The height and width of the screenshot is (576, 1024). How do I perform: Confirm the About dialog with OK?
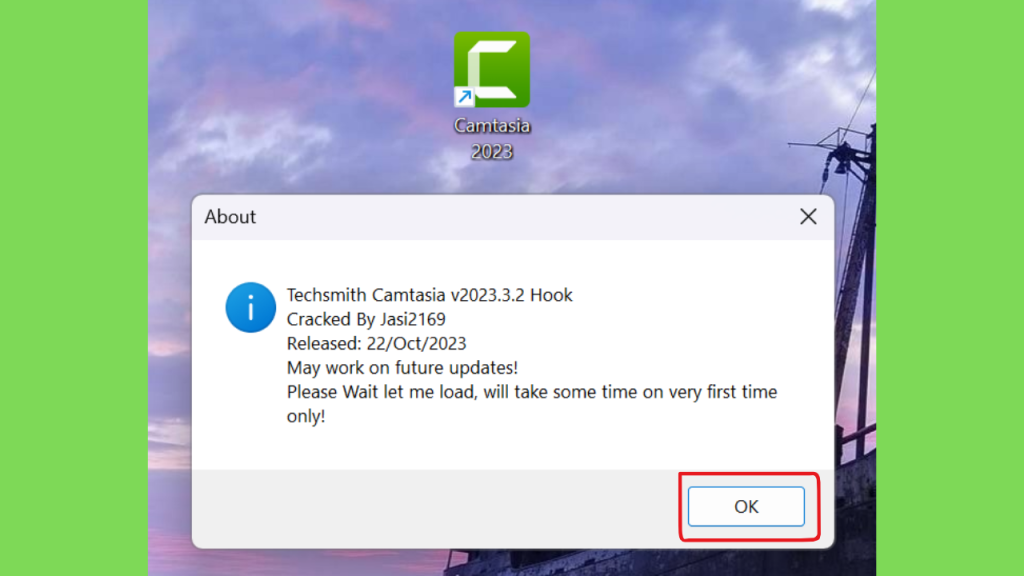click(746, 506)
